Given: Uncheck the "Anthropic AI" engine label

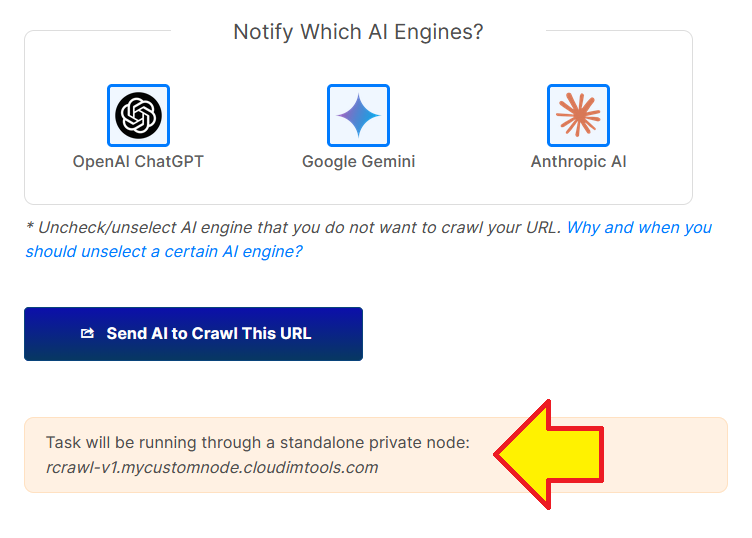Looking at the screenshot, I should [578, 161].
